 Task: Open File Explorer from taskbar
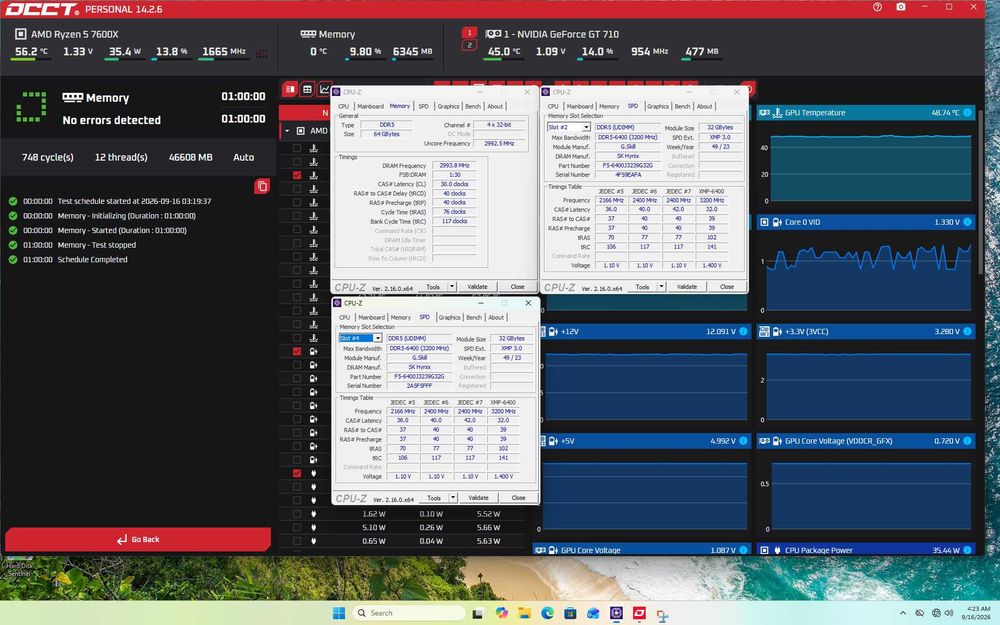click(x=524, y=613)
